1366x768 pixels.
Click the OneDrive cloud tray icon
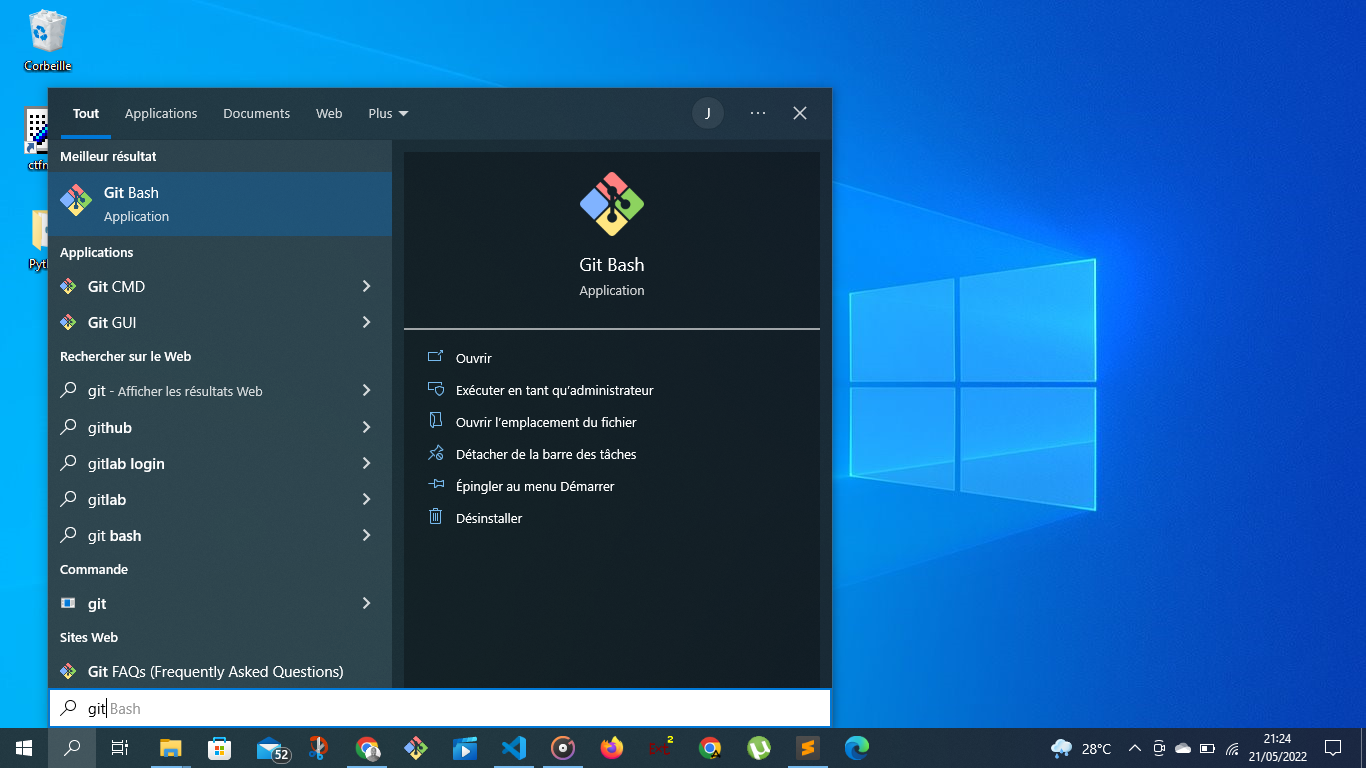tap(1183, 748)
